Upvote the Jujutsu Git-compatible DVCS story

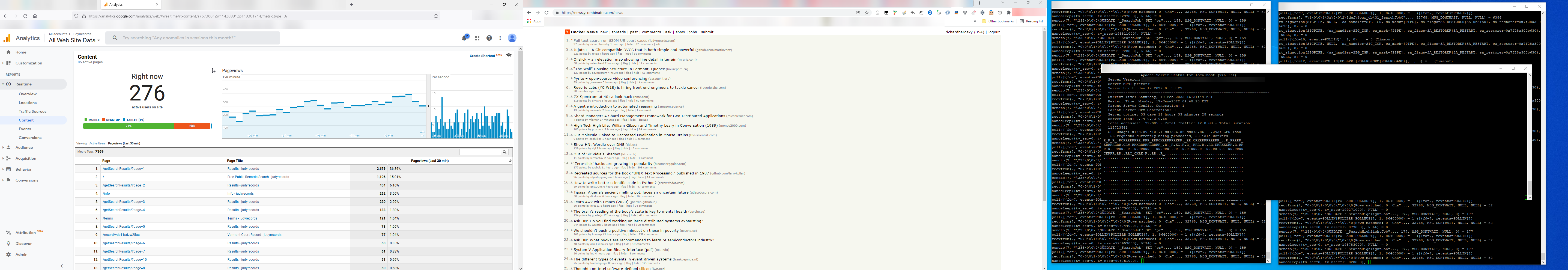pos(572,50)
